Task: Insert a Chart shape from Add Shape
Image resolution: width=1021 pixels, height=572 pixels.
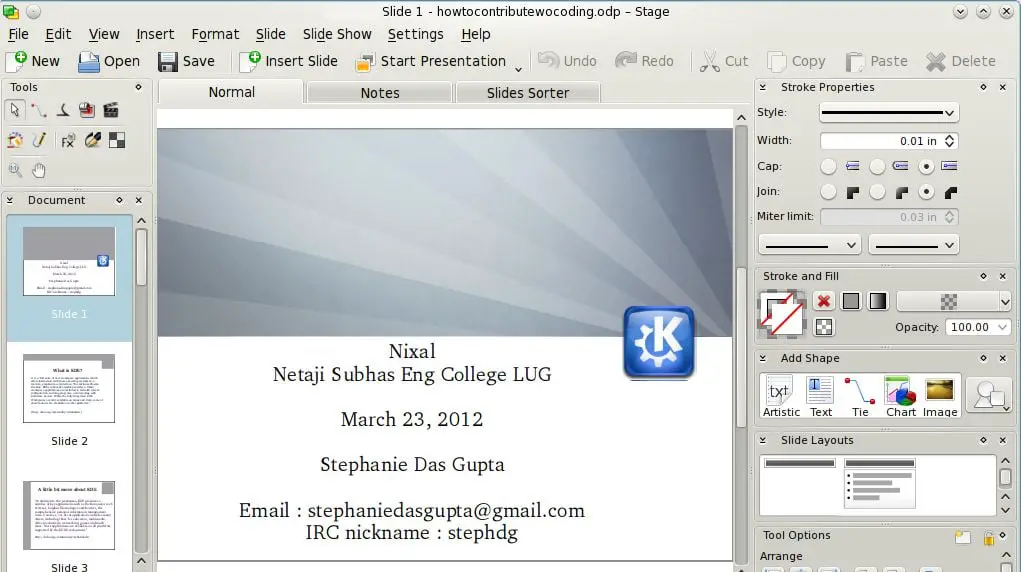Action: click(901, 396)
